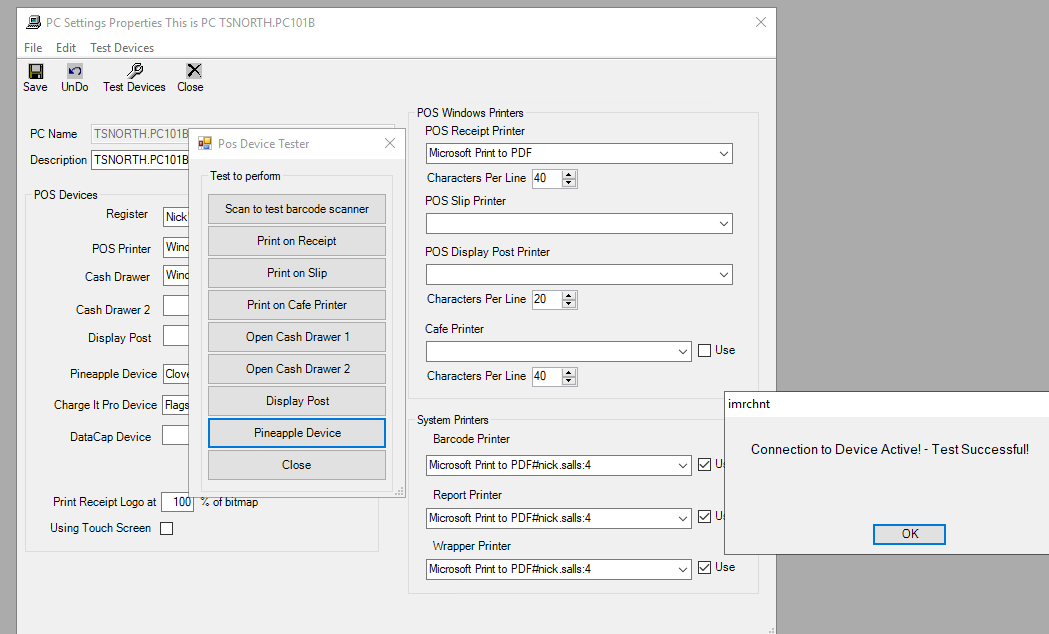Expand Report Printer dropdown
The image size is (1049, 634).
tap(682, 518)
